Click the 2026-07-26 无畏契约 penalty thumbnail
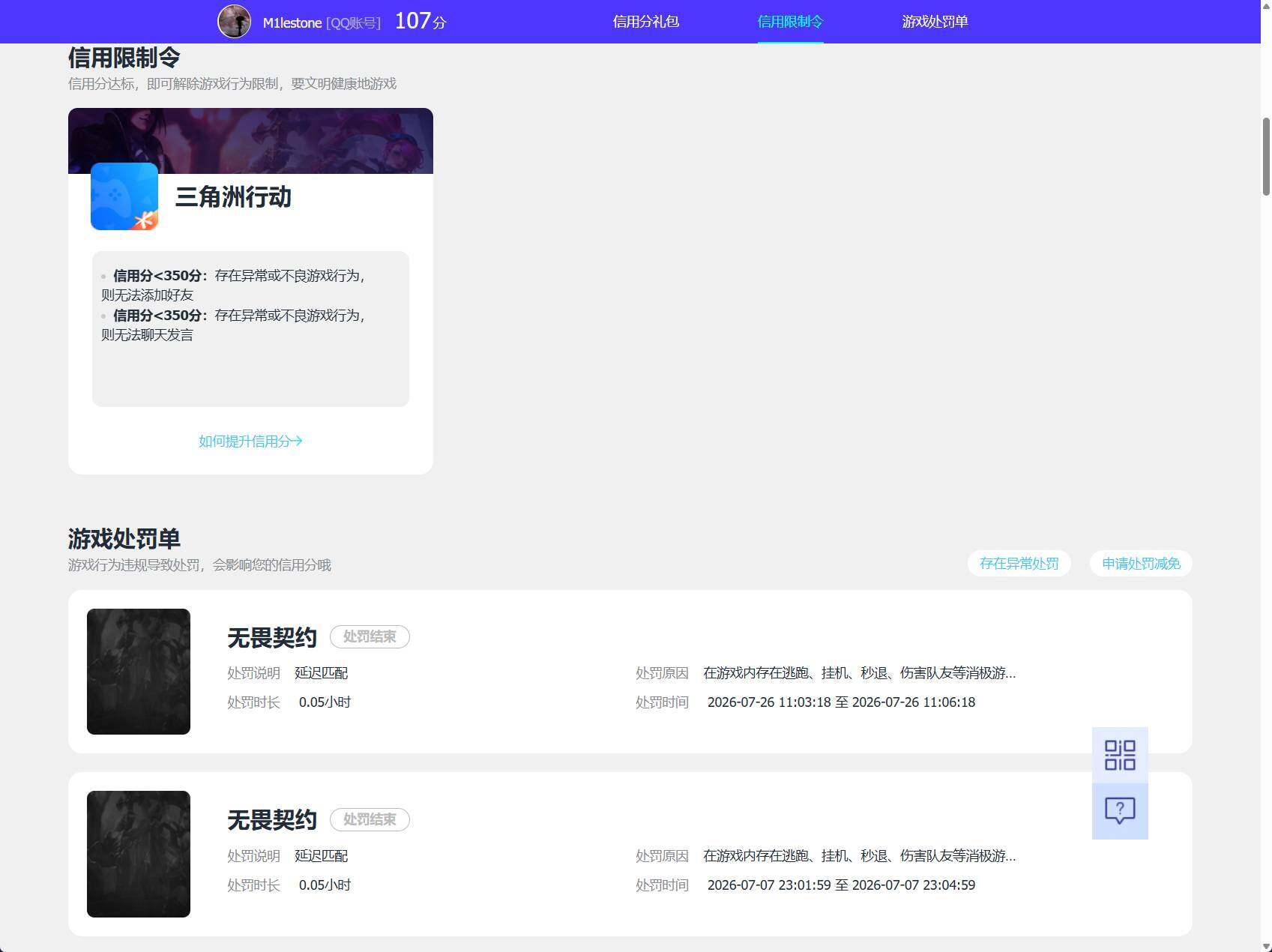Viewport: 1272px width, 952px height. [x=139, y=672]
